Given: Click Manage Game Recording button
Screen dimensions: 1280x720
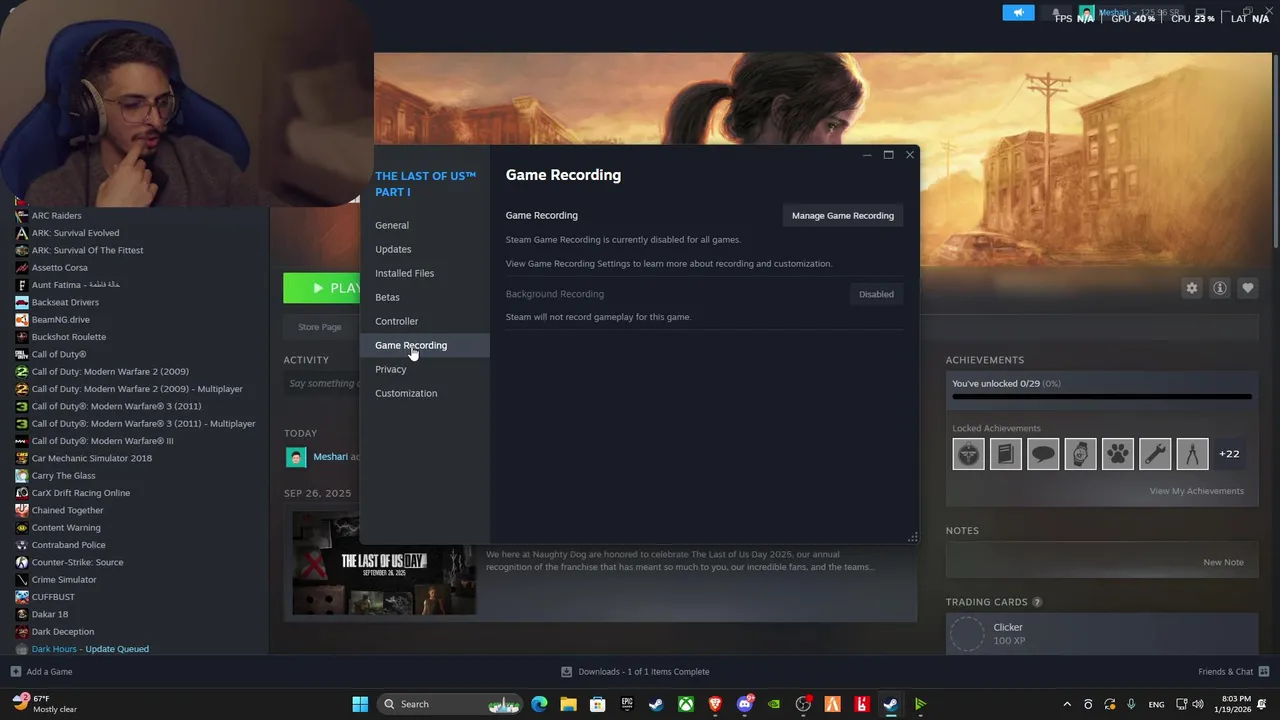Looking at the screenshot, I should tap(843, 215).
